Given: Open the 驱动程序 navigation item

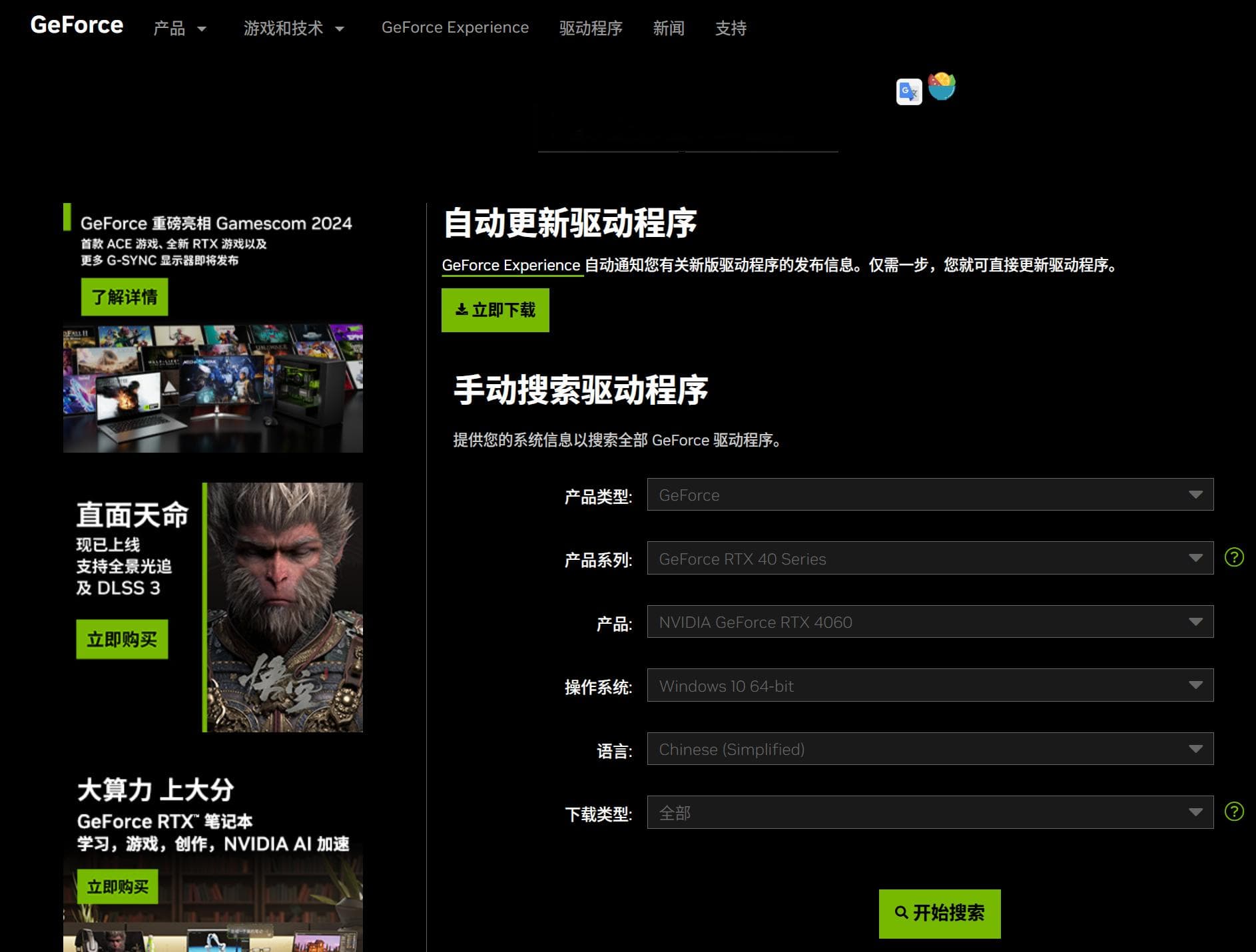Looking at the screenshot, I should pos(591,29).
